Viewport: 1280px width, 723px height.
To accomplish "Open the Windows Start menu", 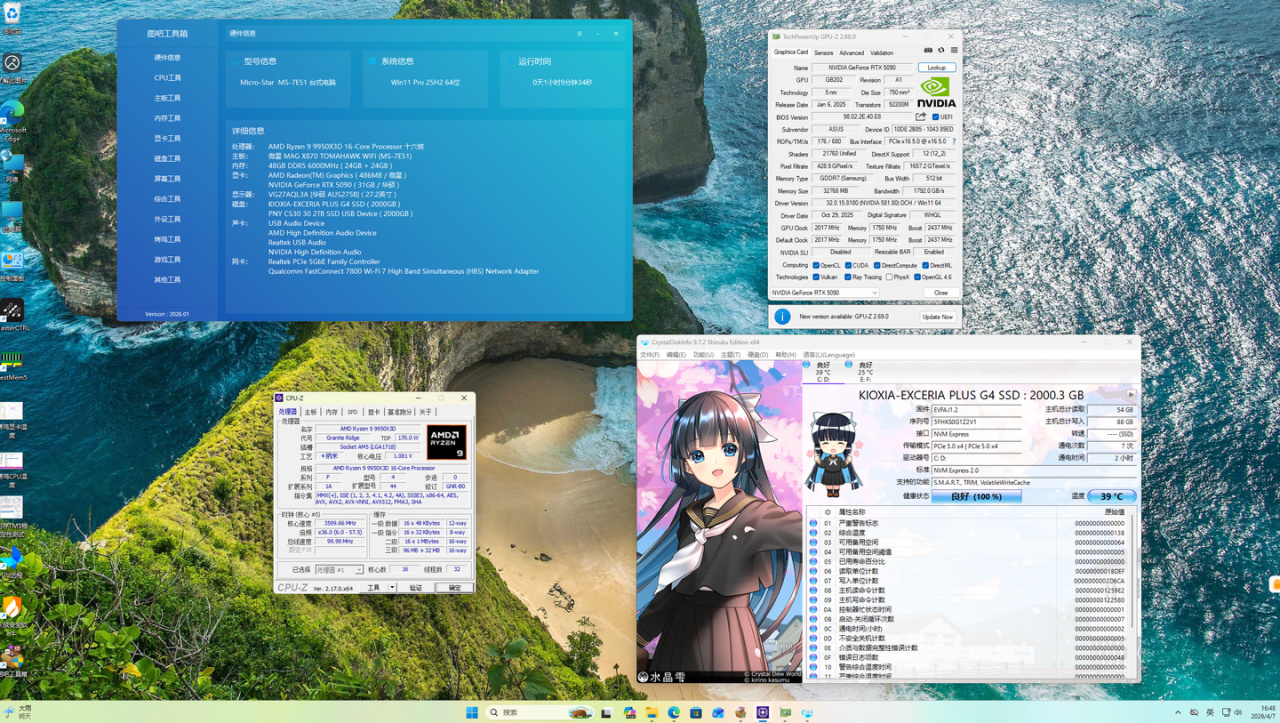I will [x=471, y=712].
